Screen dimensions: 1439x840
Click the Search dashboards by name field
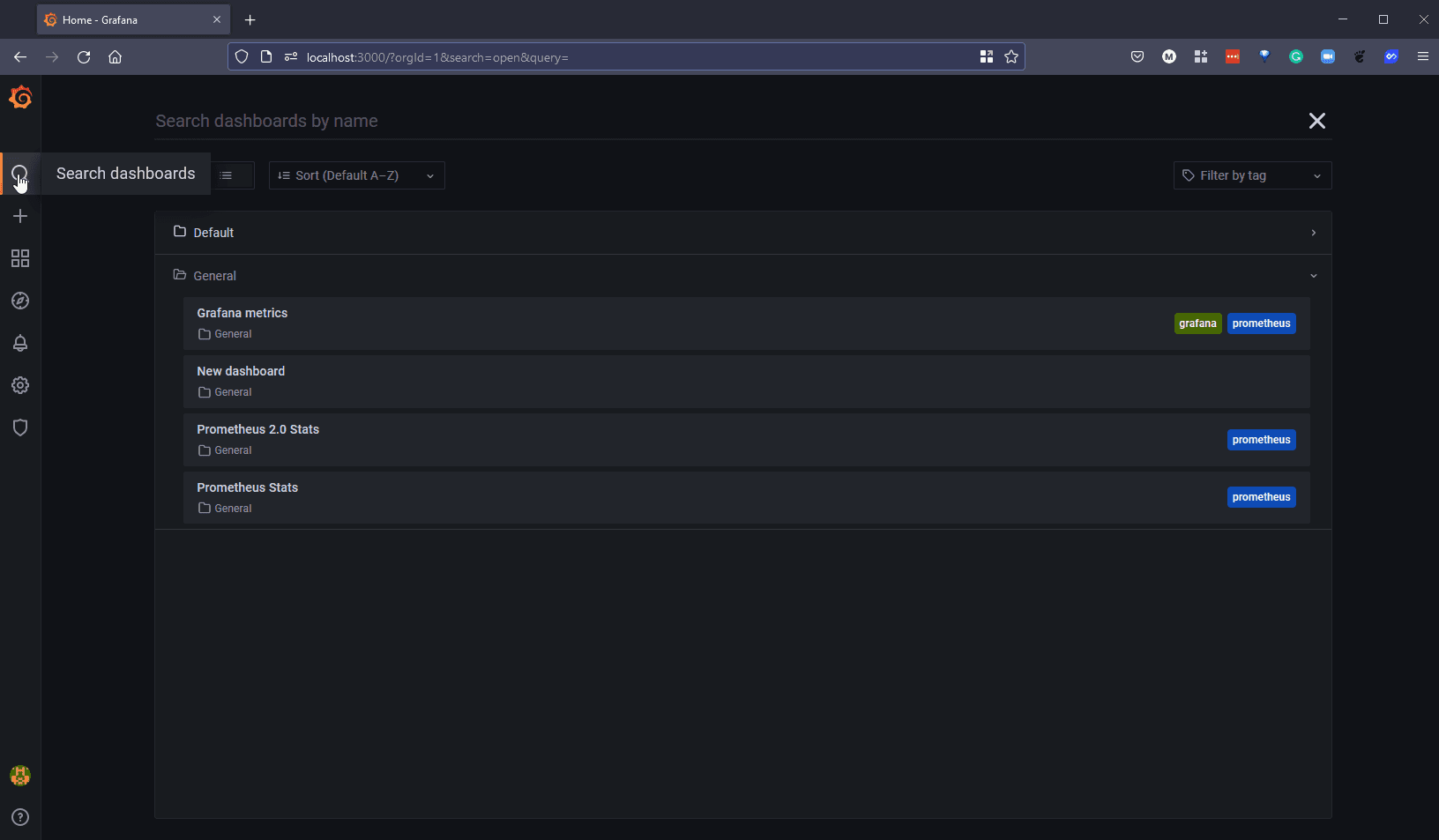(705, 121)
